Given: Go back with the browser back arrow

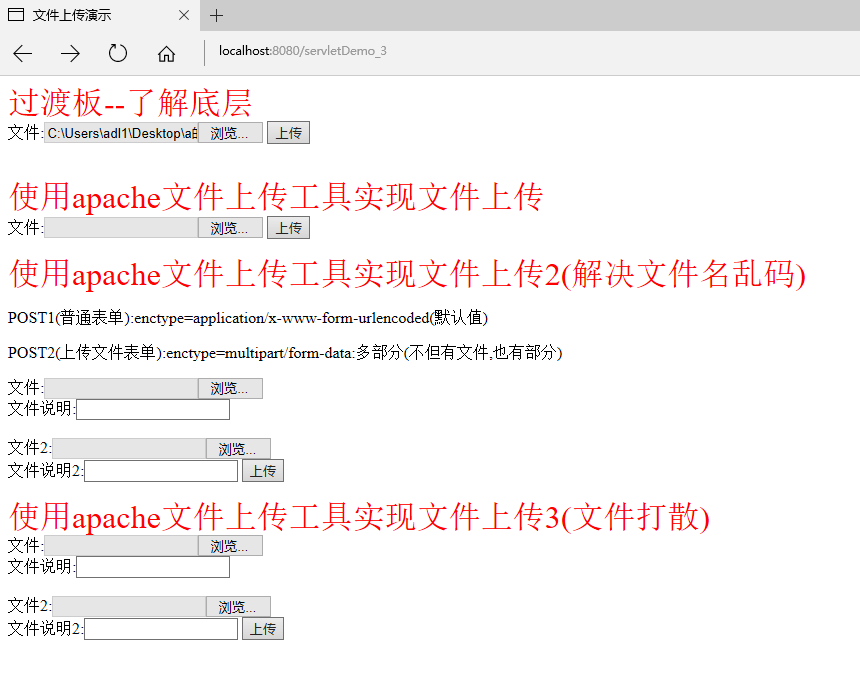Looking at the screenshot, I should tap(22, 53).
